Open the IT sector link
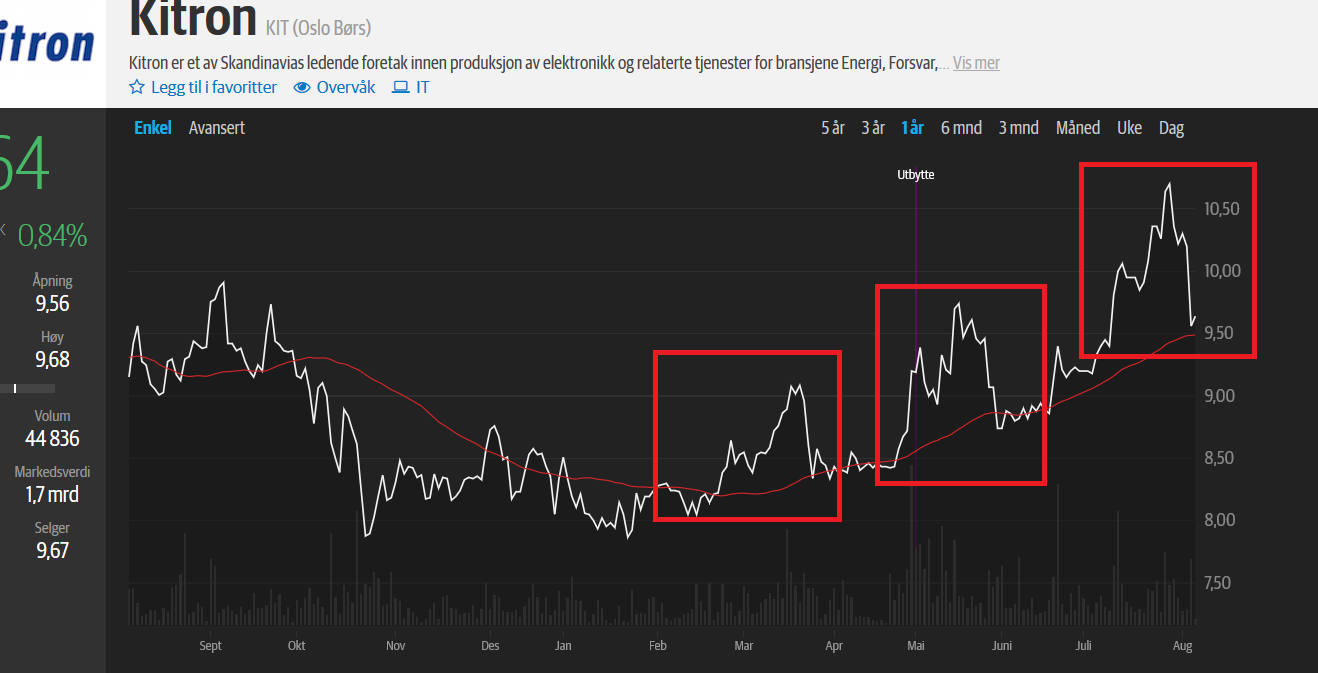The height and width of the screenshot is (673, 1318). pyautogui.click(x=423, y=87)
